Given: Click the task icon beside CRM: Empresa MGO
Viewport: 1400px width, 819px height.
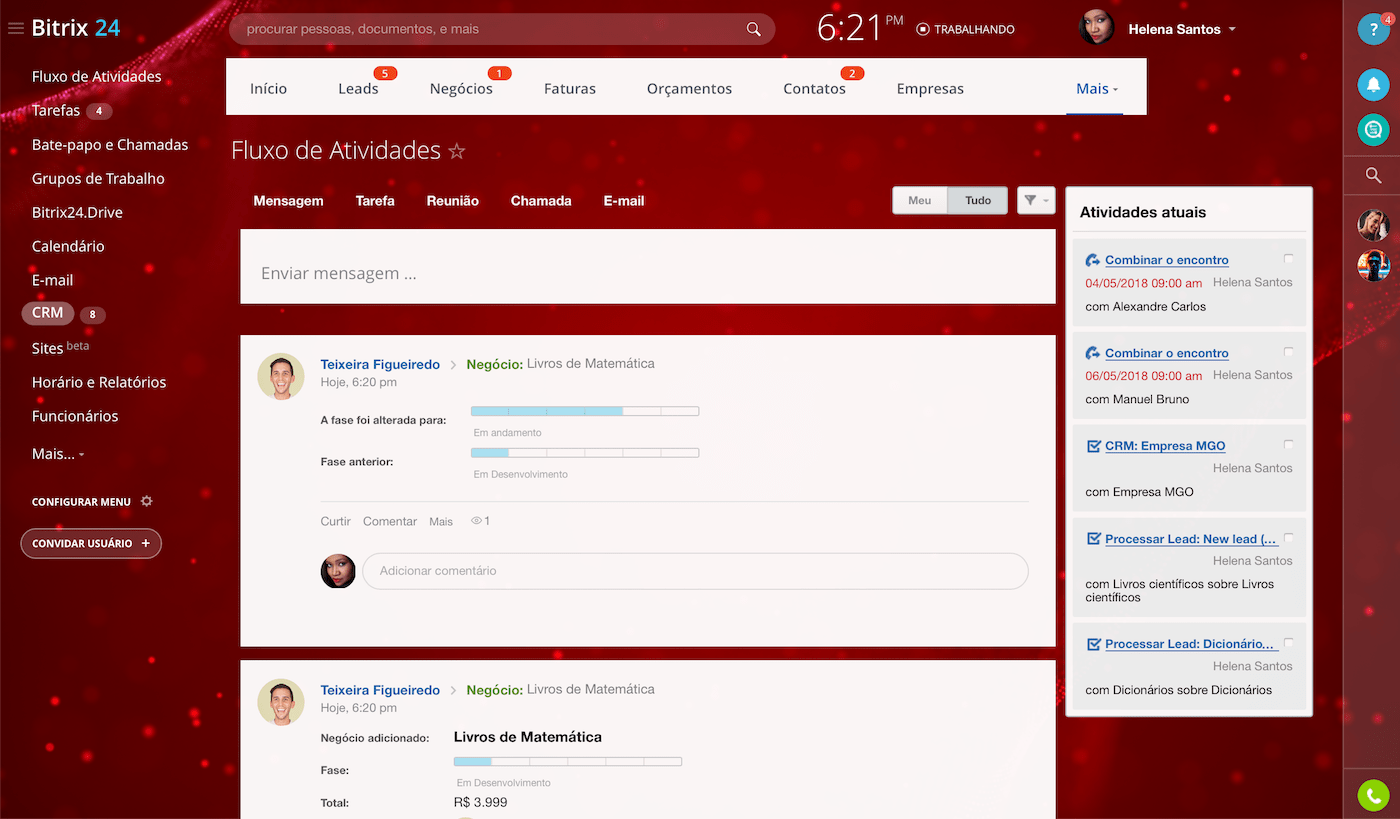Looking at the screenshot, I should pyautogui.click(x=1093, y=446).
